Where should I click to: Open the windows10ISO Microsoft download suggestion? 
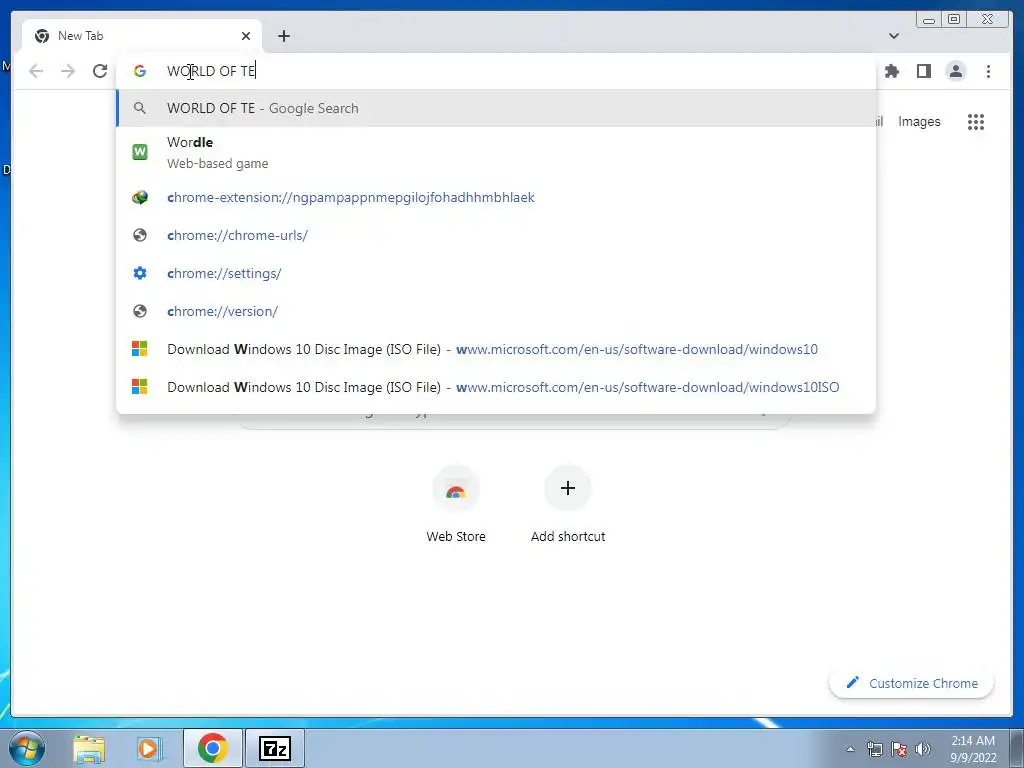(x=496, y=387)
